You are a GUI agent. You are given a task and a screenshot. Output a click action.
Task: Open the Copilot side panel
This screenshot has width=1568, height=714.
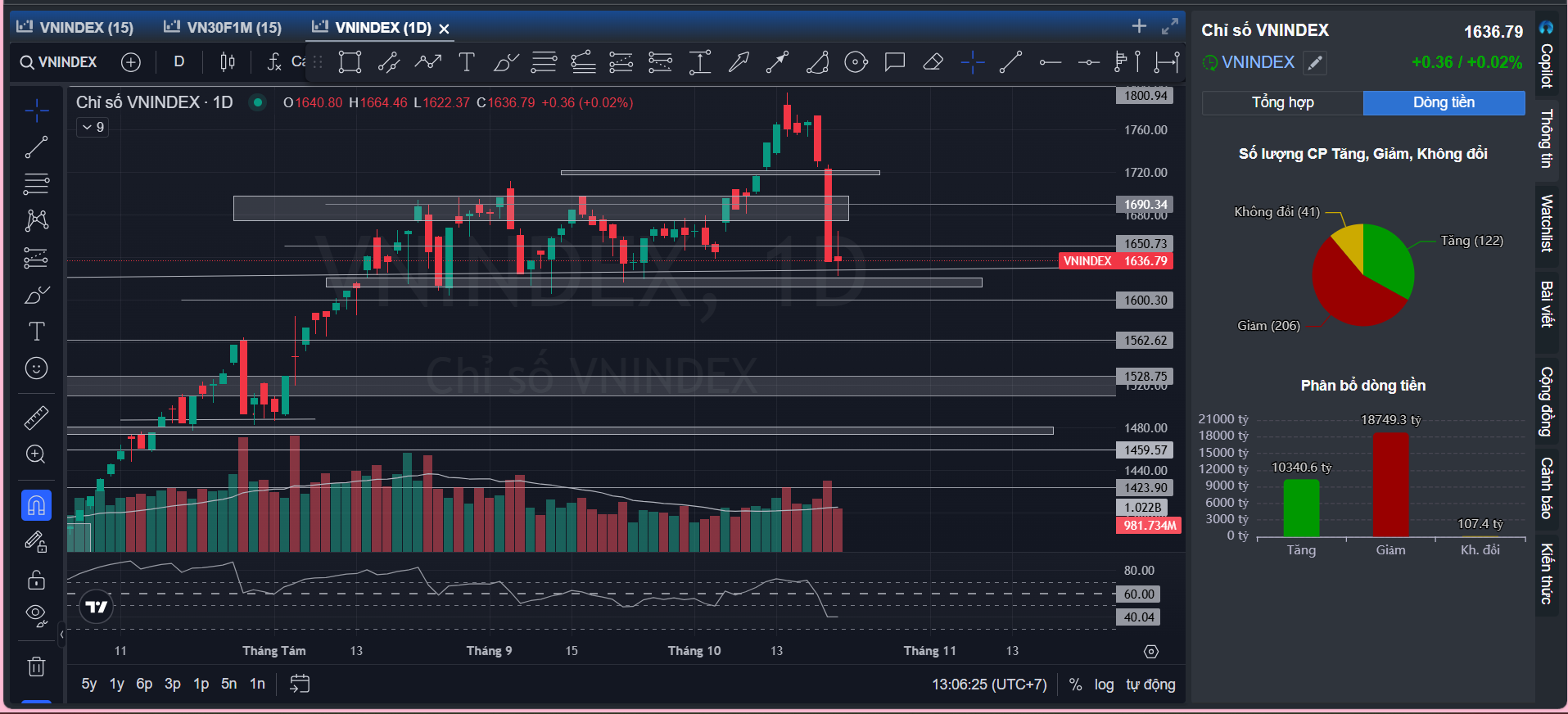tap(1546, 56)
